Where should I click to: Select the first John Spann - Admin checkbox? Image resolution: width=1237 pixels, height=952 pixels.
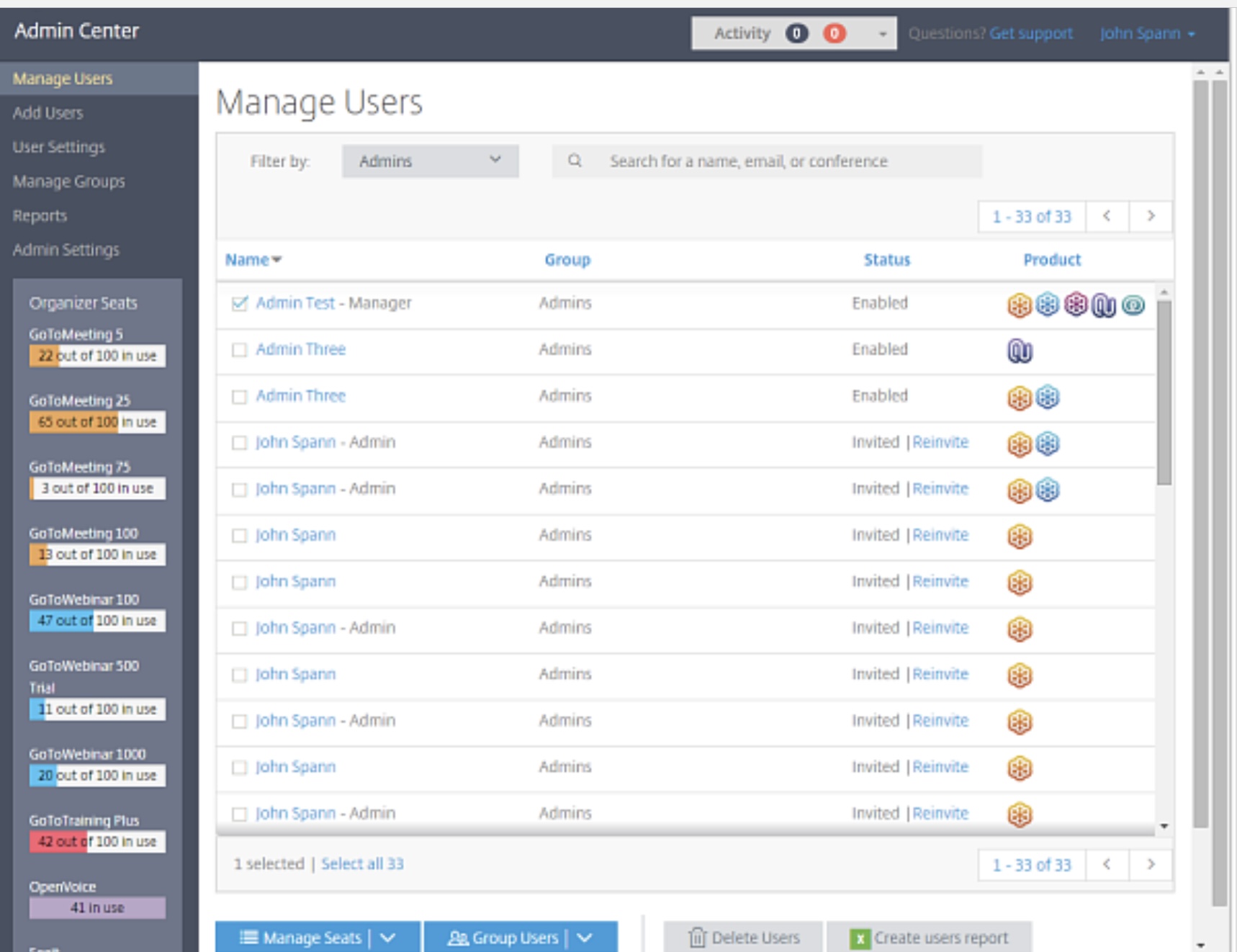[240, 443]
